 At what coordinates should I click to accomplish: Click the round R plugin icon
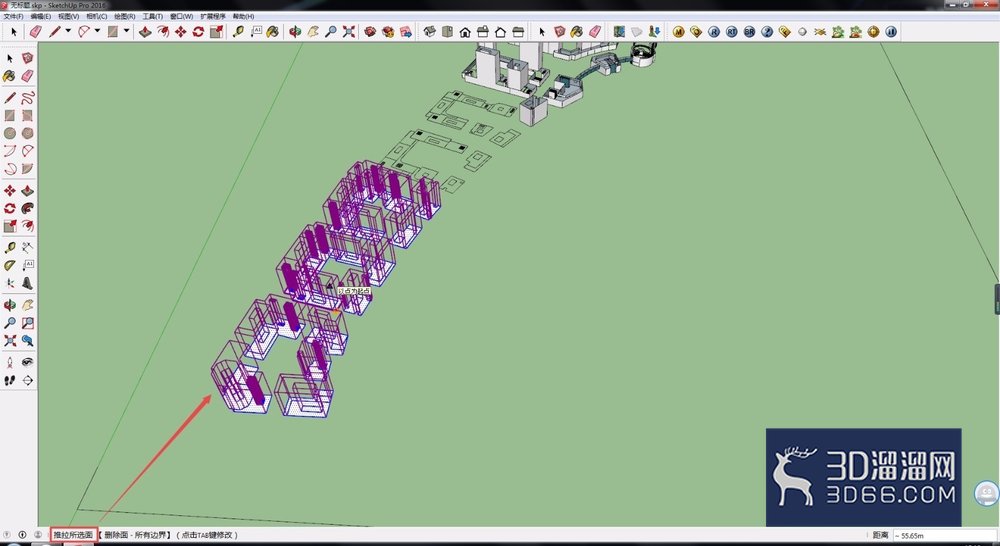tap(714, 31)
